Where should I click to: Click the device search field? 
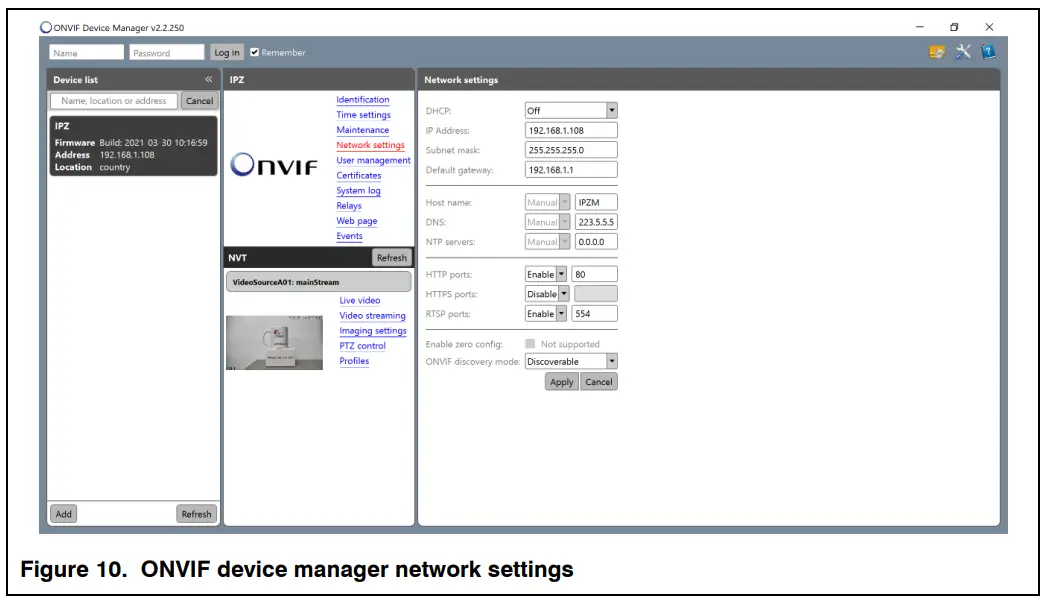(x=114, y=101)
